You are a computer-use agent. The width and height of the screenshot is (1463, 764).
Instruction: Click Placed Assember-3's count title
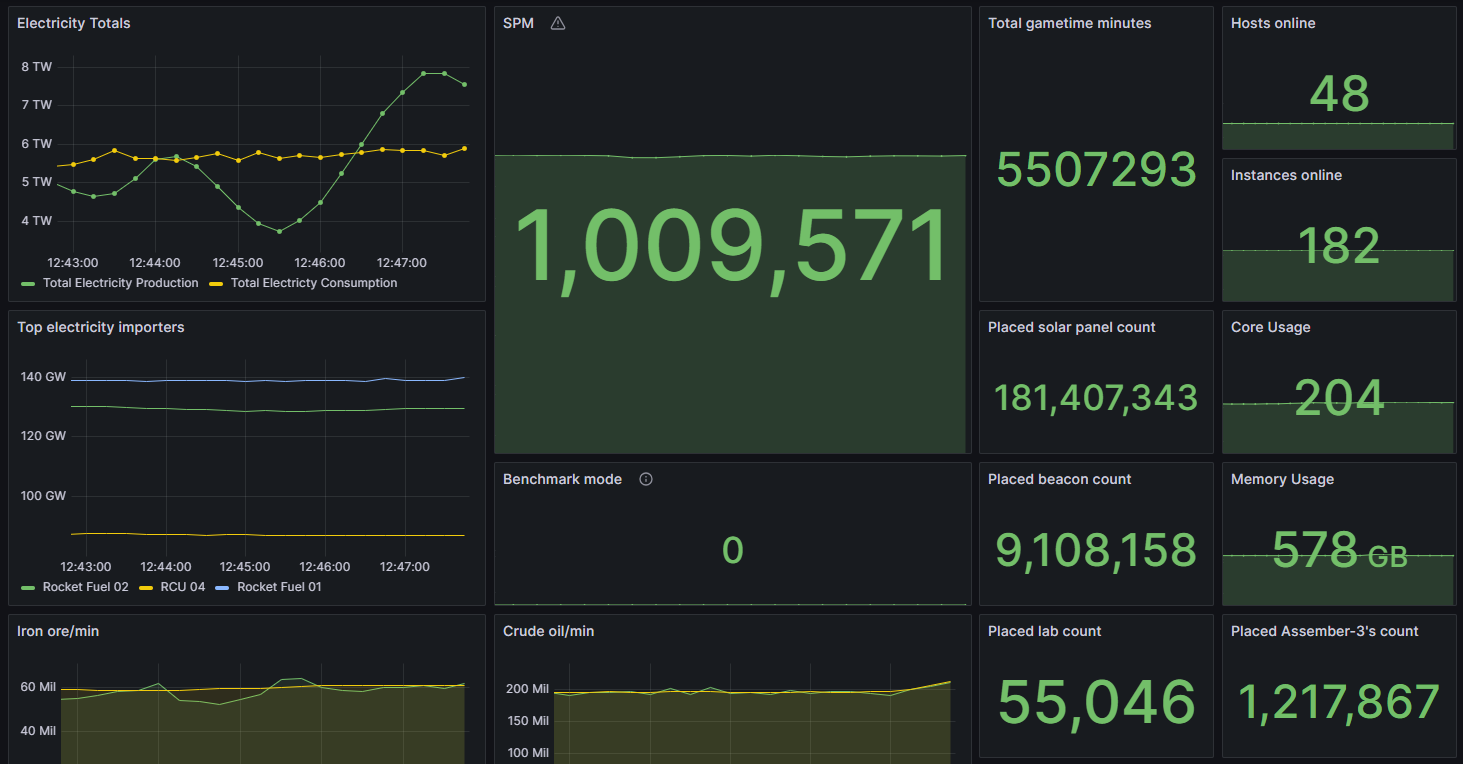pyautogui.click(x=1325, y=631)
